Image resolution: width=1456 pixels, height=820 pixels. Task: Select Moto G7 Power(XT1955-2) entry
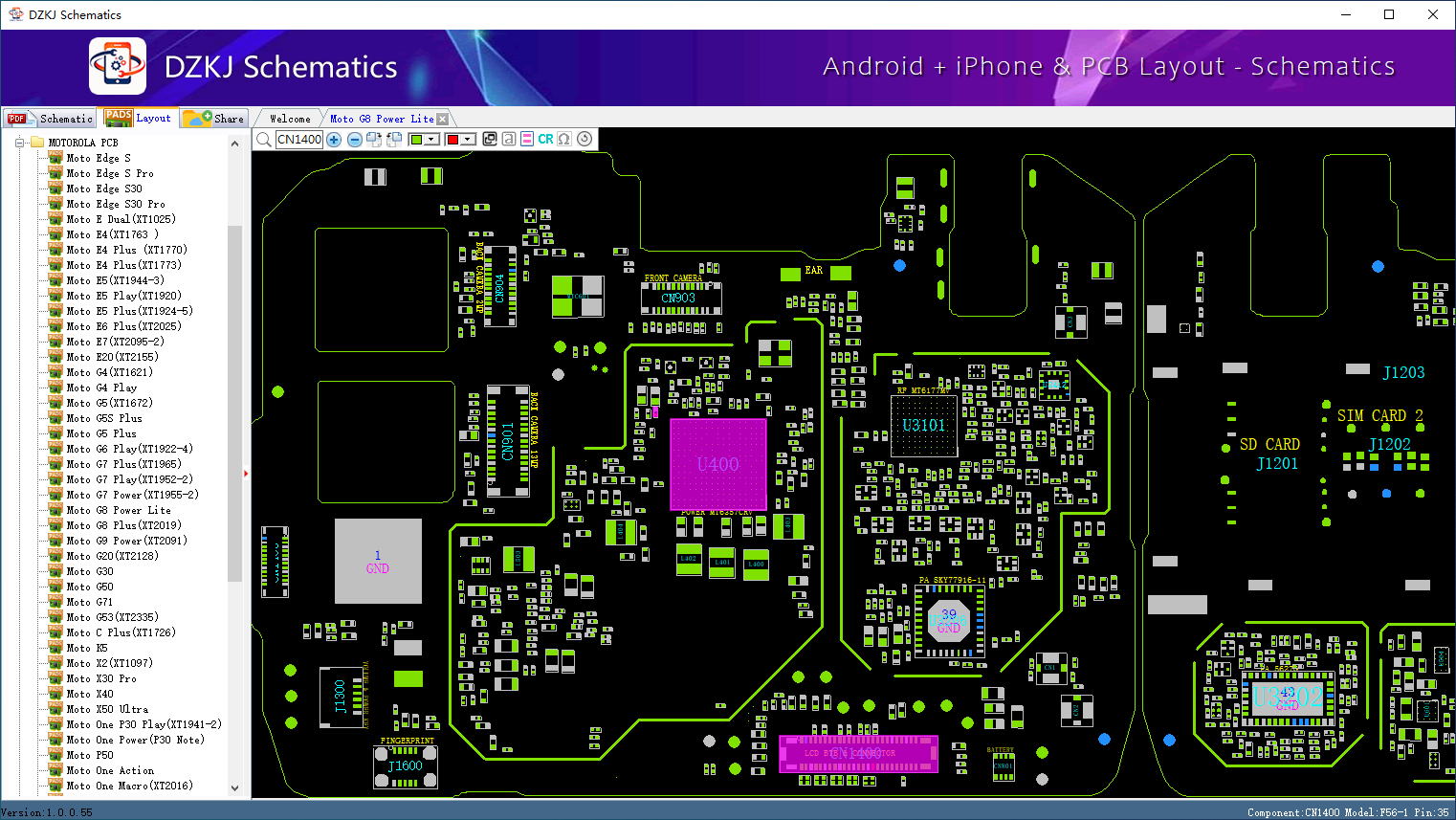132,495
